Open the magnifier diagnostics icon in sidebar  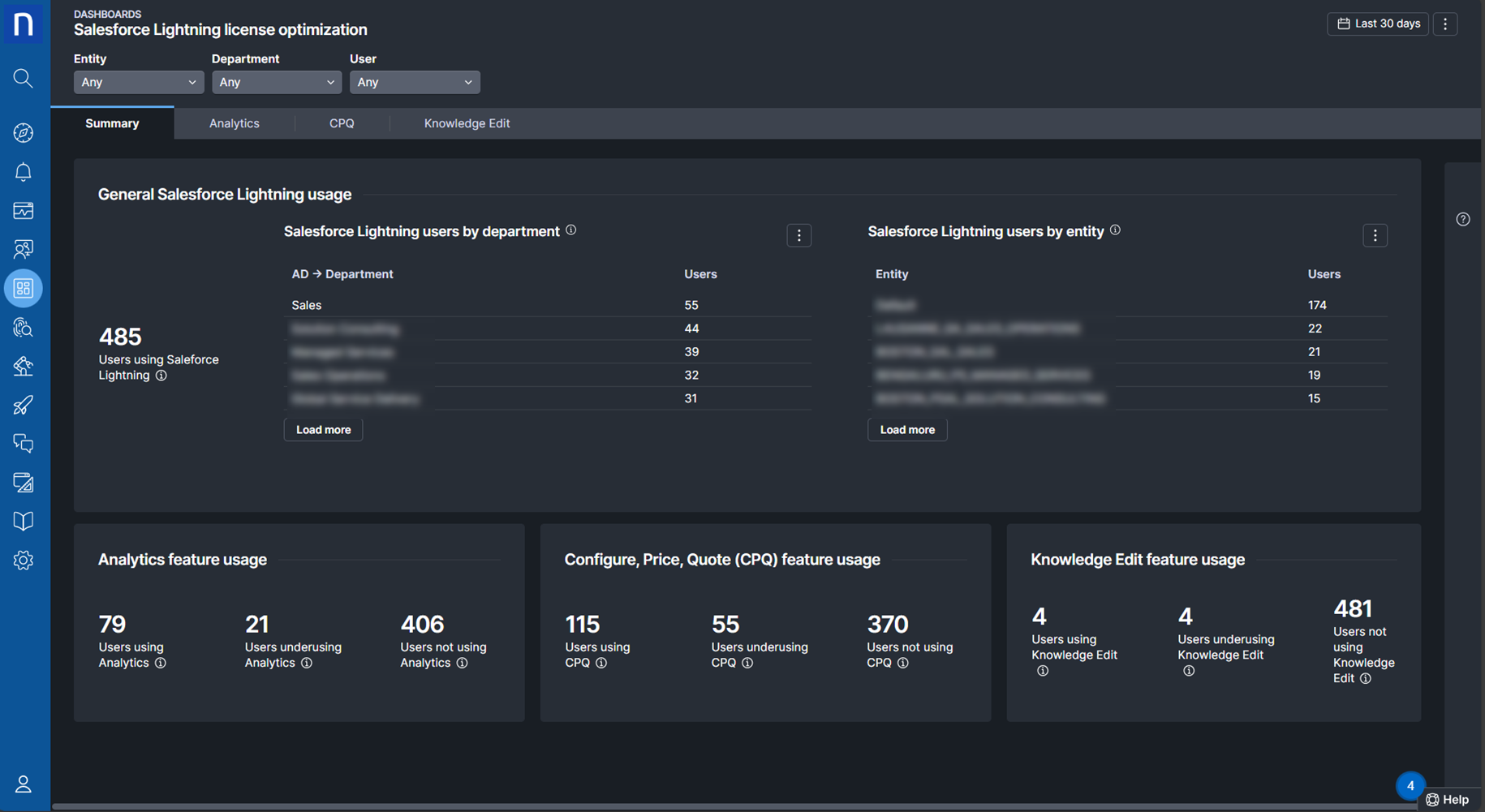[24, 327]
